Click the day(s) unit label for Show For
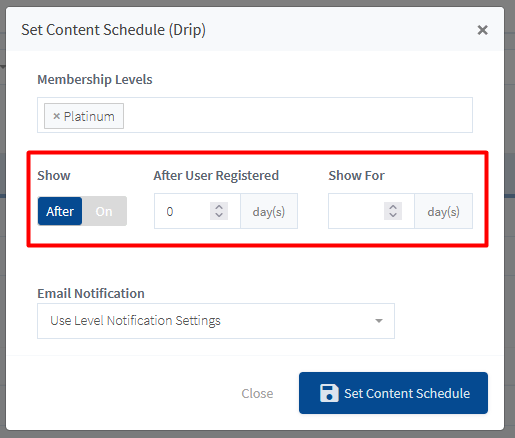Screen dimensions: 515x438 pos(443,211)
